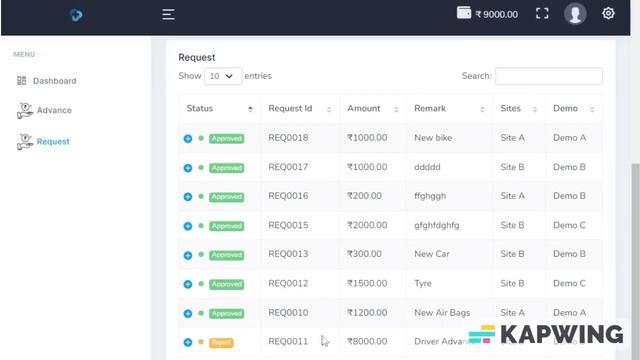640x360 pixels.
Task: Expand row REQ0012 with plus icon
Action: (x=188, y=284)
